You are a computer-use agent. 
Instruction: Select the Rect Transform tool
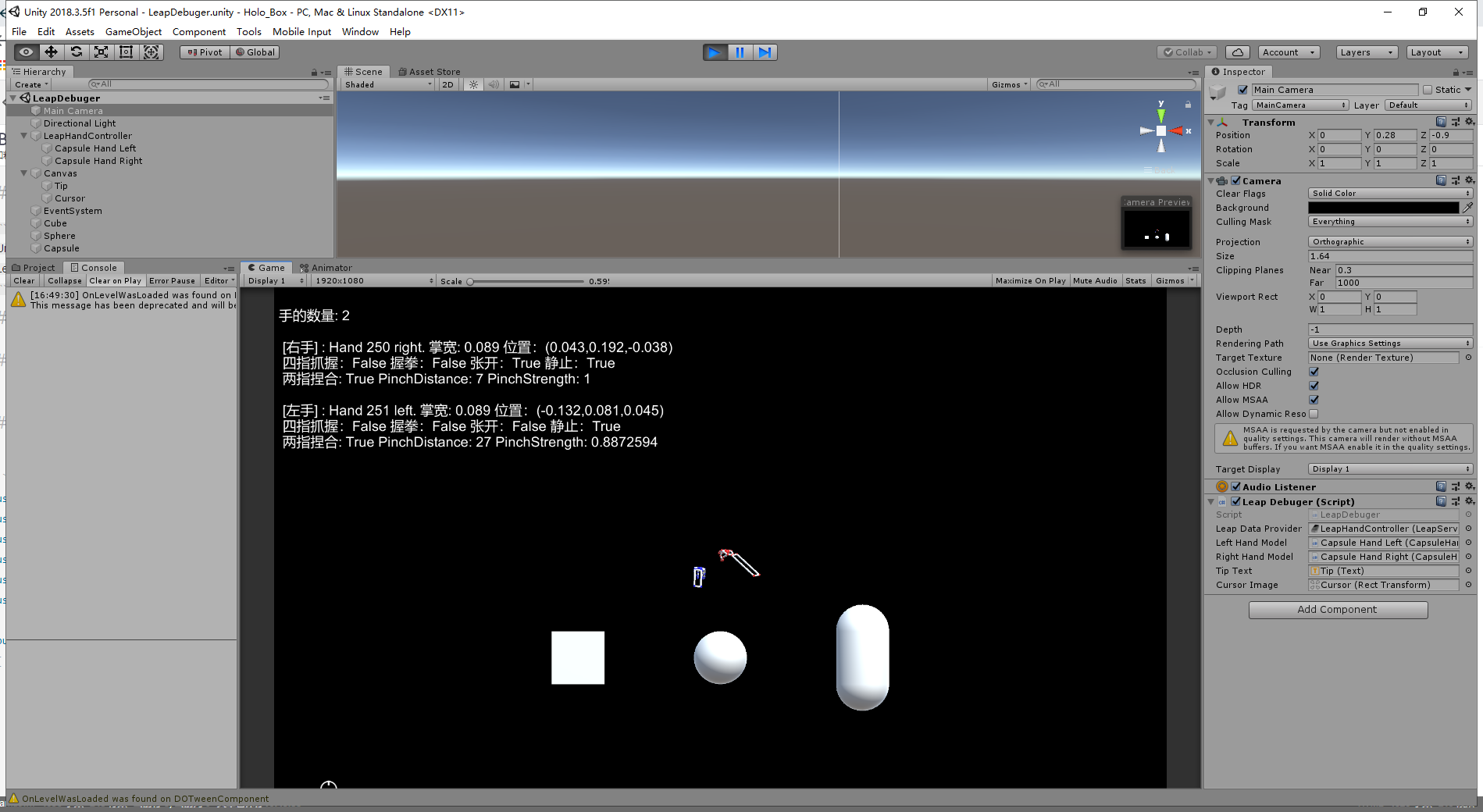[x=126, y=52]
